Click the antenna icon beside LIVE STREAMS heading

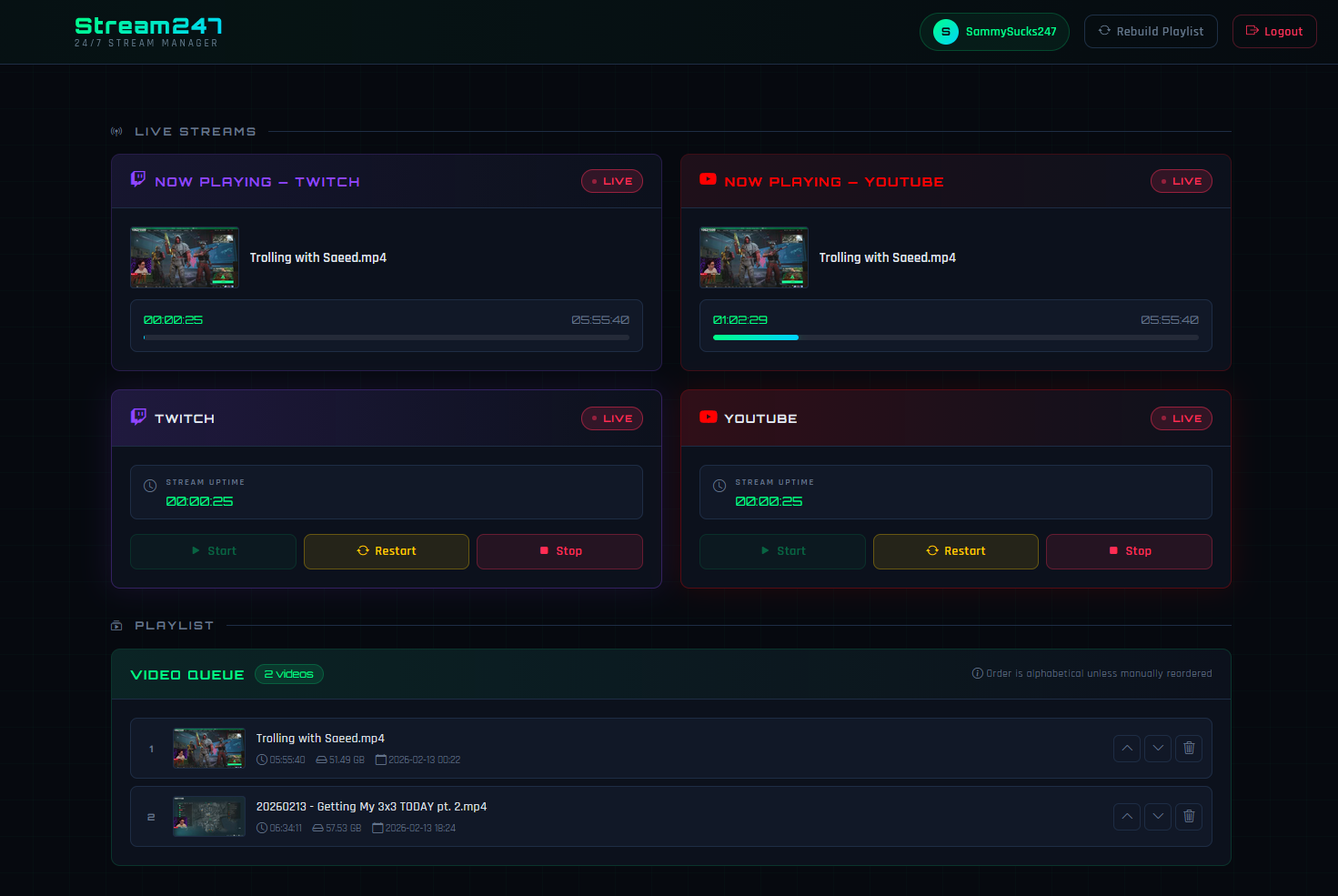tap(116, 130)
